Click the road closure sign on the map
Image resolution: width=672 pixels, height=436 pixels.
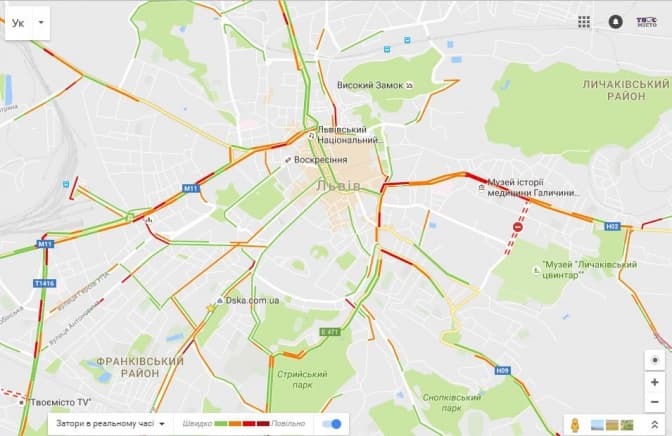click(x=518, y=227)
